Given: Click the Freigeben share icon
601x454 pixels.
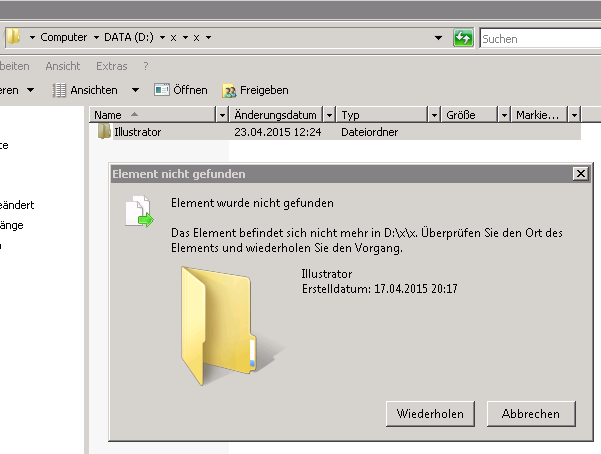Looking at the screenshot, I should [x=228, y=90].
